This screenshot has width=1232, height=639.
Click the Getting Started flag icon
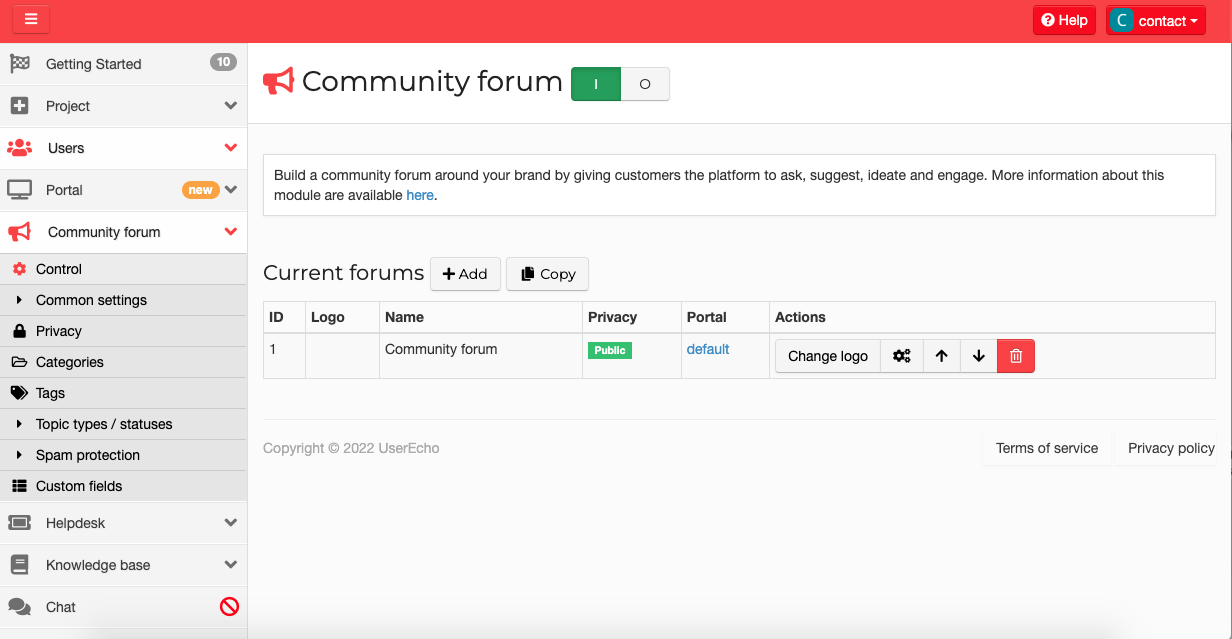[x=19, y=64]
